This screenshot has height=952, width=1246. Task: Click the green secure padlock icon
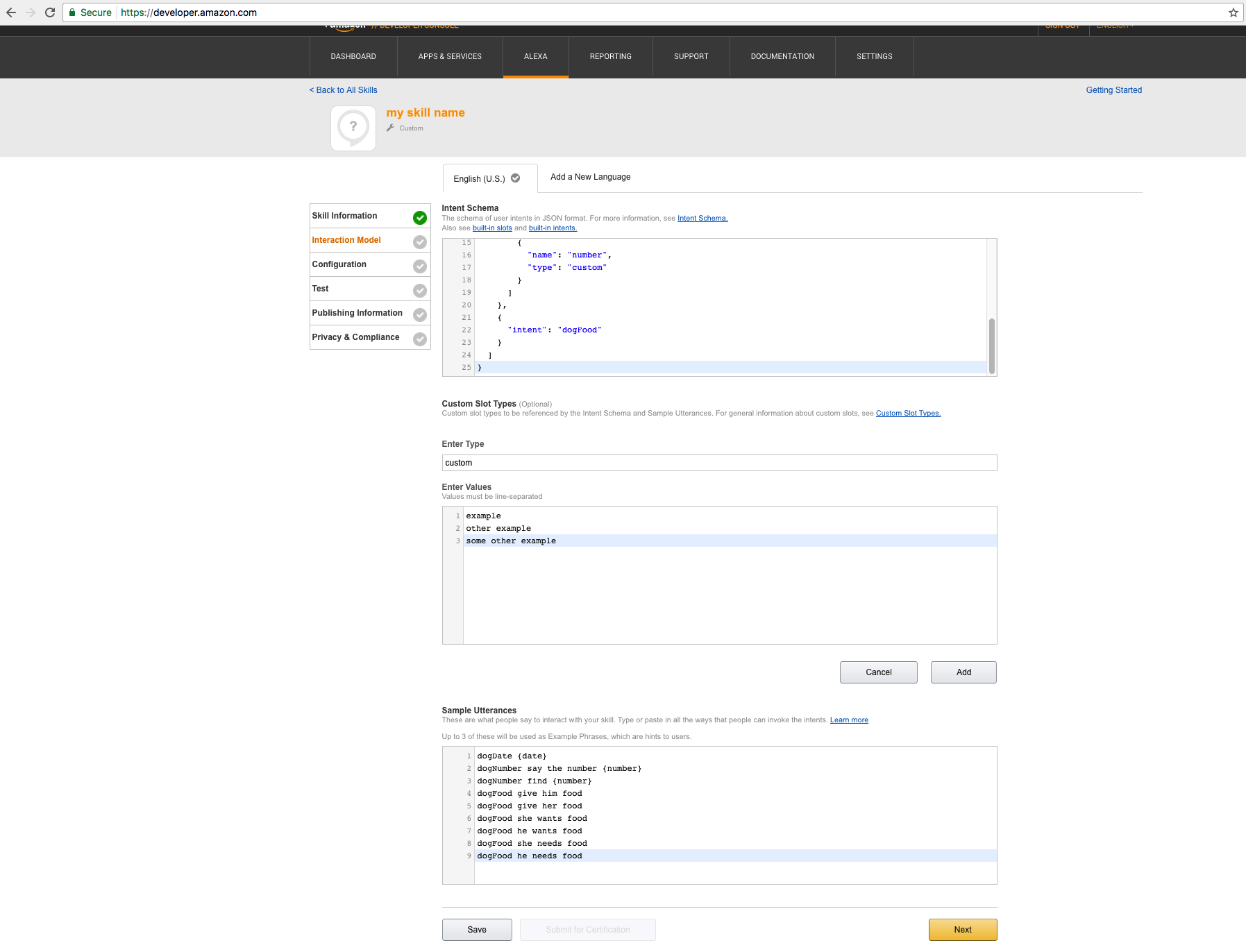(72, 12)
